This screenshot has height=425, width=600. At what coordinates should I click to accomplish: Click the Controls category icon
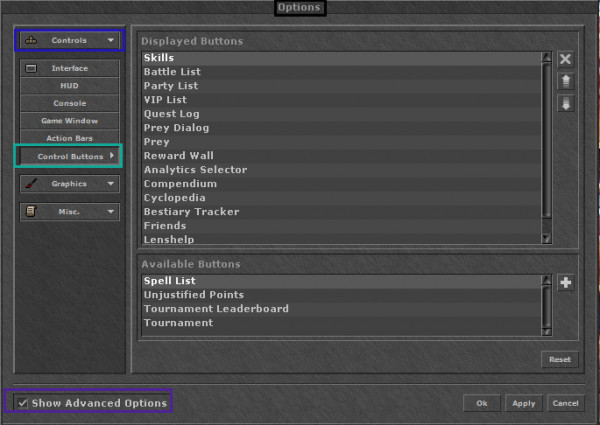tap(31, 40)
